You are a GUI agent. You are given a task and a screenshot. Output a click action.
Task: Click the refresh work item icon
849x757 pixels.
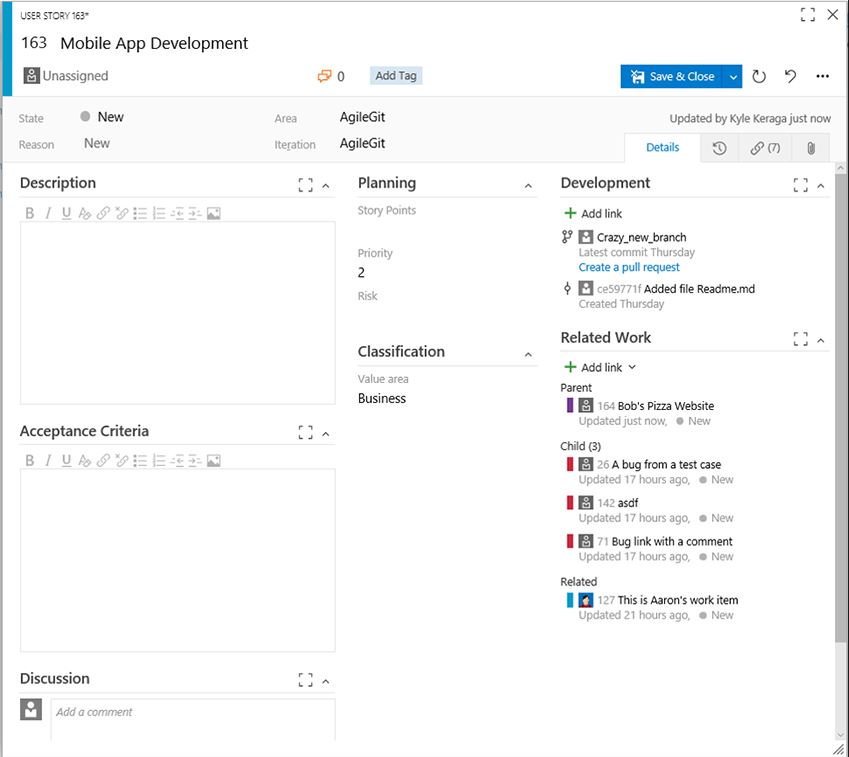pyautogui.click(x=759, y=76)
